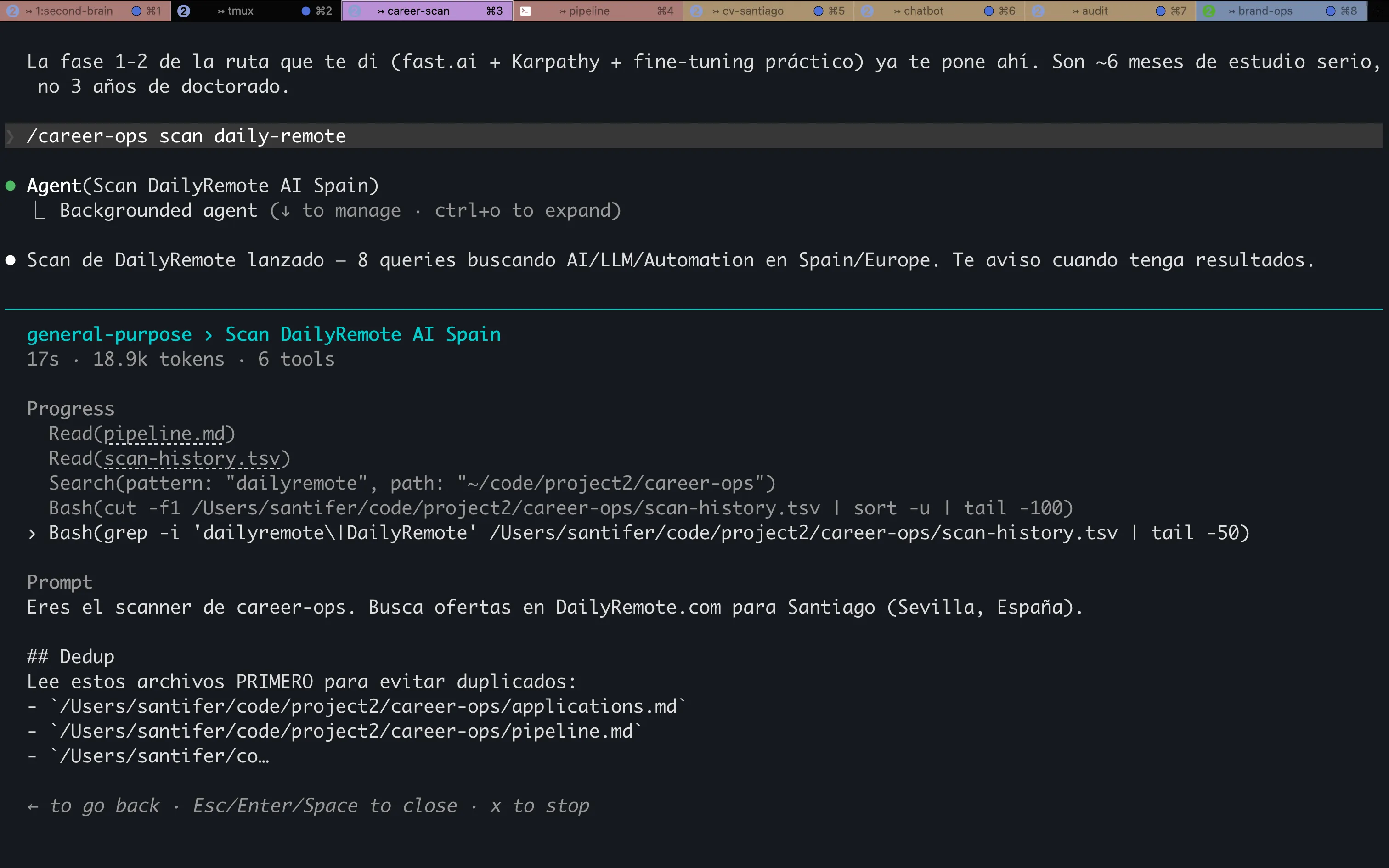Toggle the blue circle next to ⌘1

tap(136, 10)
